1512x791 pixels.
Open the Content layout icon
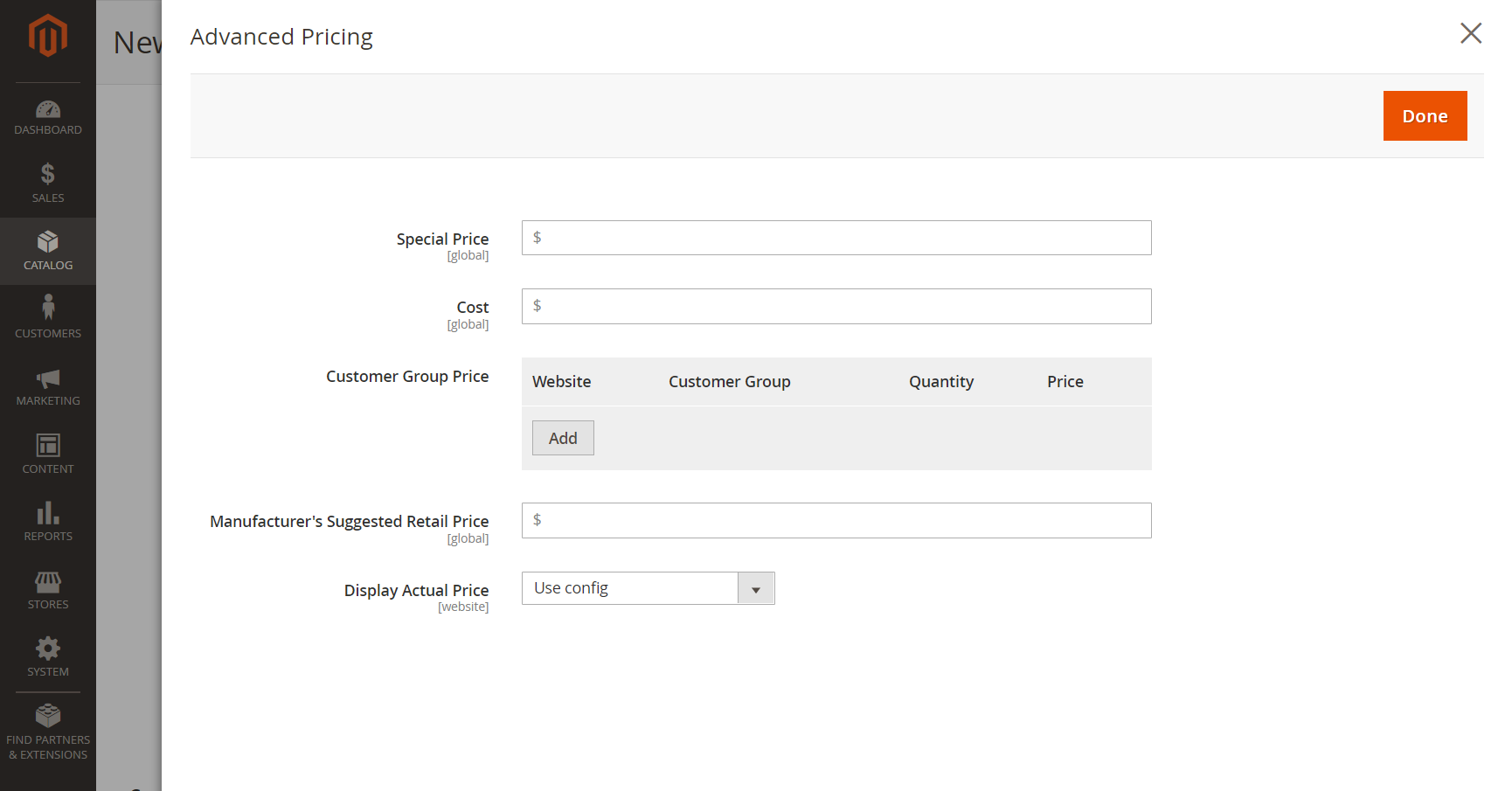pos(48,445)
